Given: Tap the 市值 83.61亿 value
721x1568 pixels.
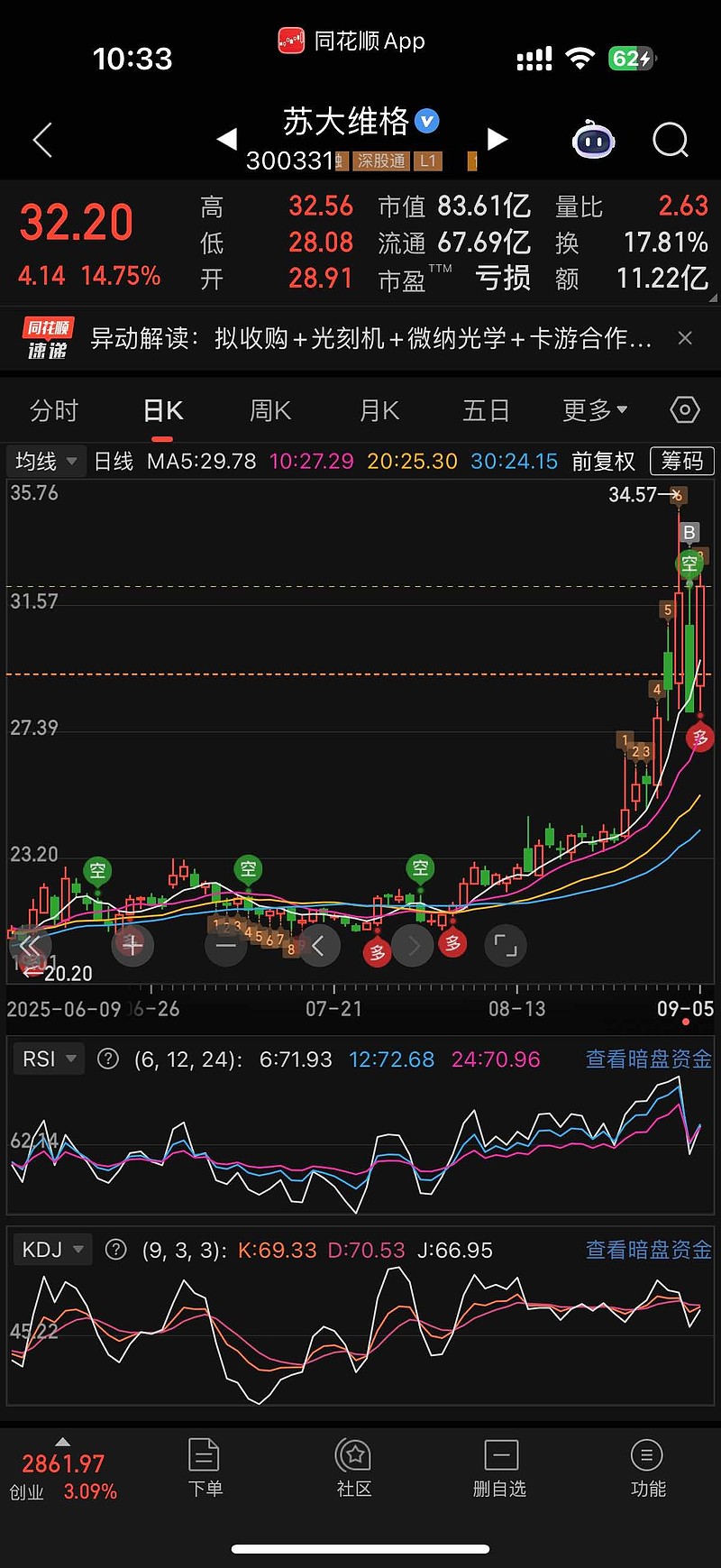Looking at the screenshot, I should [455, 206].
